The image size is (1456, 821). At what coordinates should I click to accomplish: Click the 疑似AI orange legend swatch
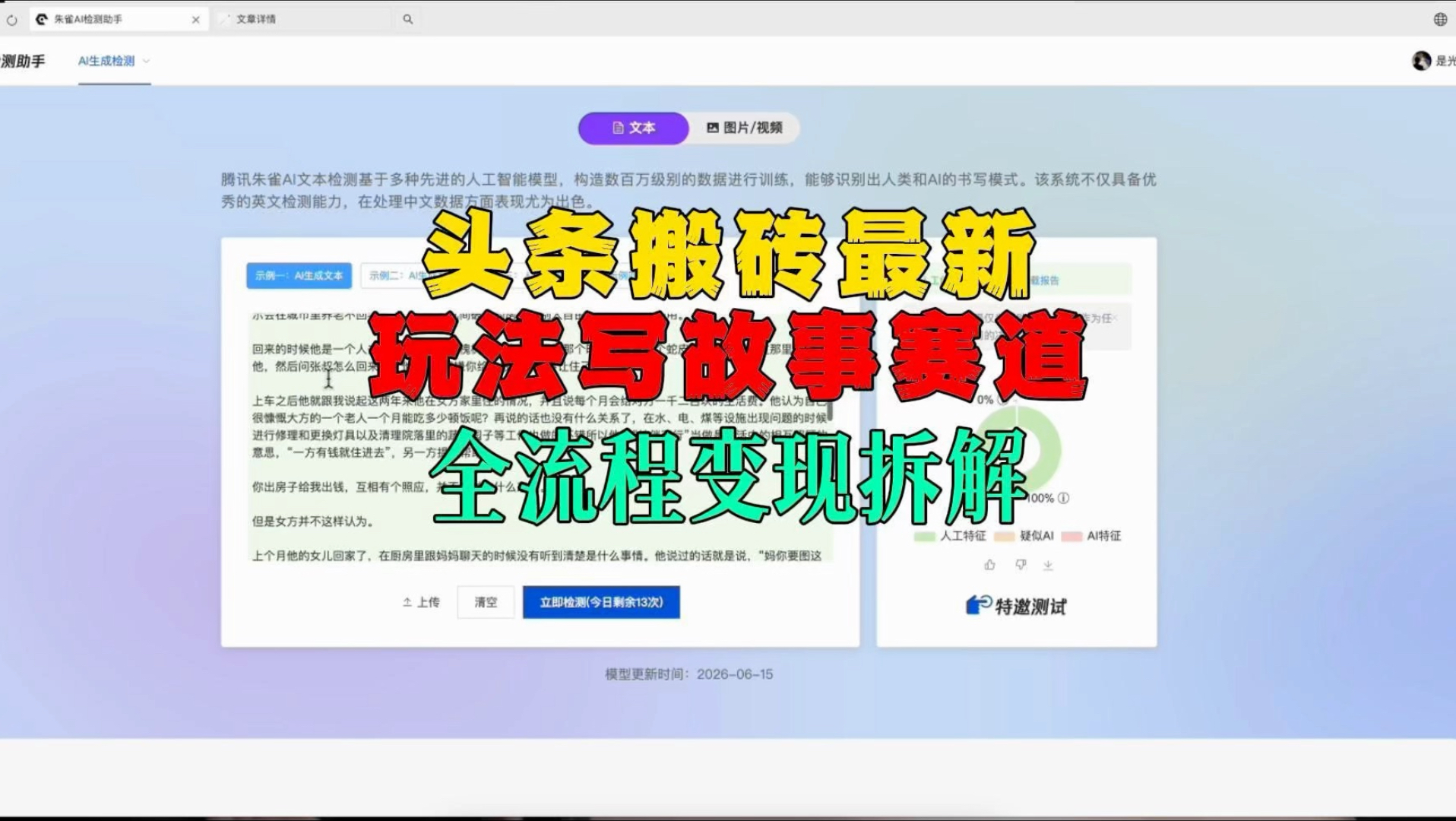(x=1005, y=536)
